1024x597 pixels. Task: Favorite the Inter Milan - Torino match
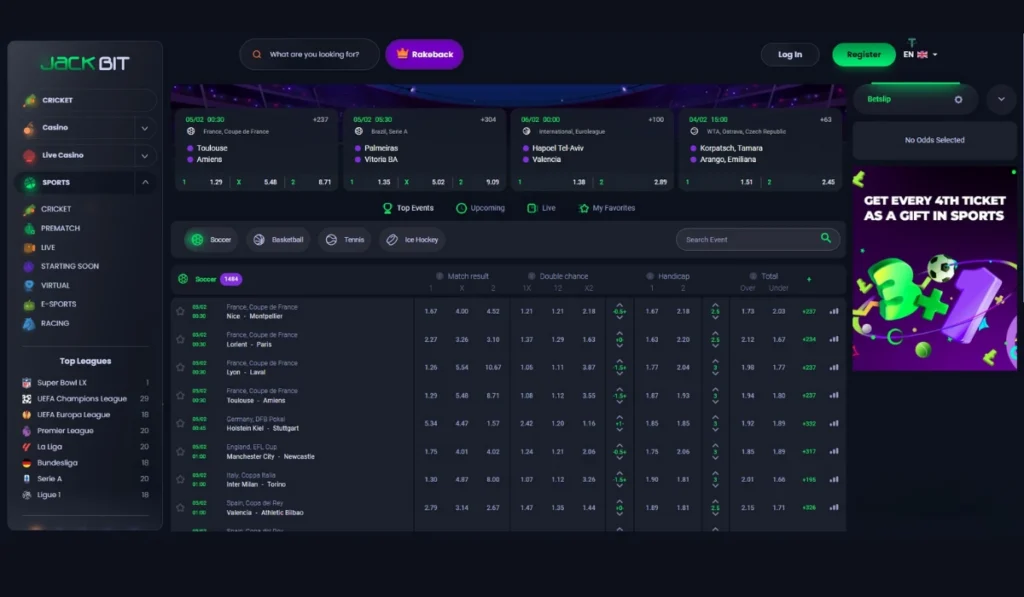(180, 479)
